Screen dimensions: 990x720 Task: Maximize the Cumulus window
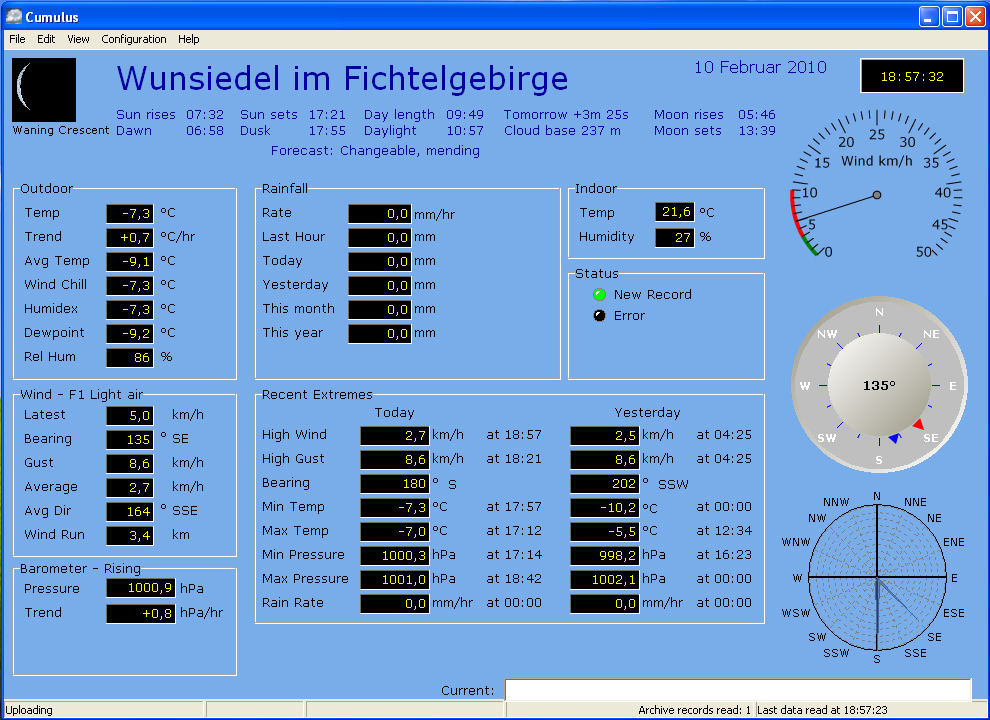click(951, 16)
